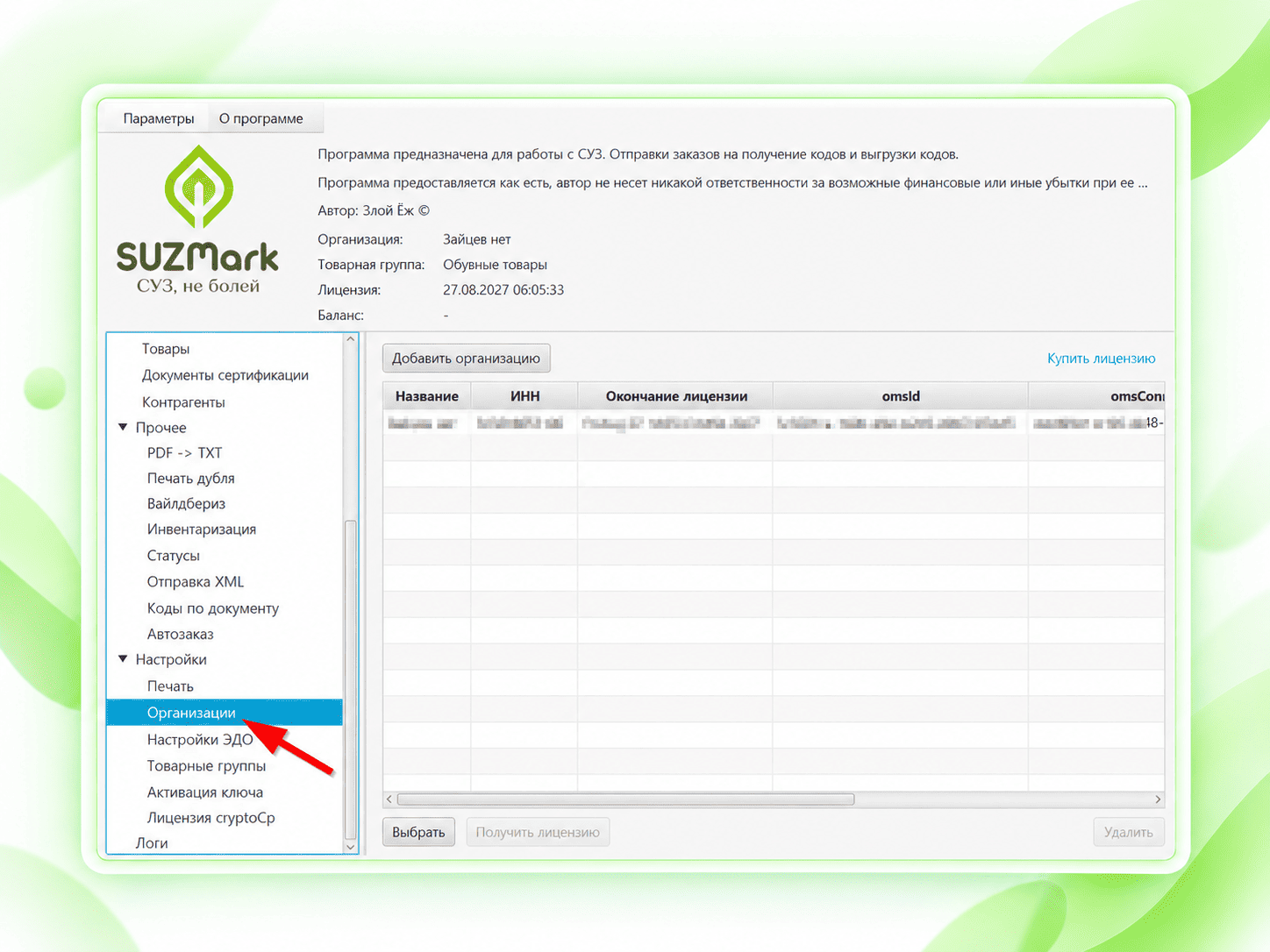Open the PDF -> TXT tool
1270x952 pixels.
(x=185, y=453)
